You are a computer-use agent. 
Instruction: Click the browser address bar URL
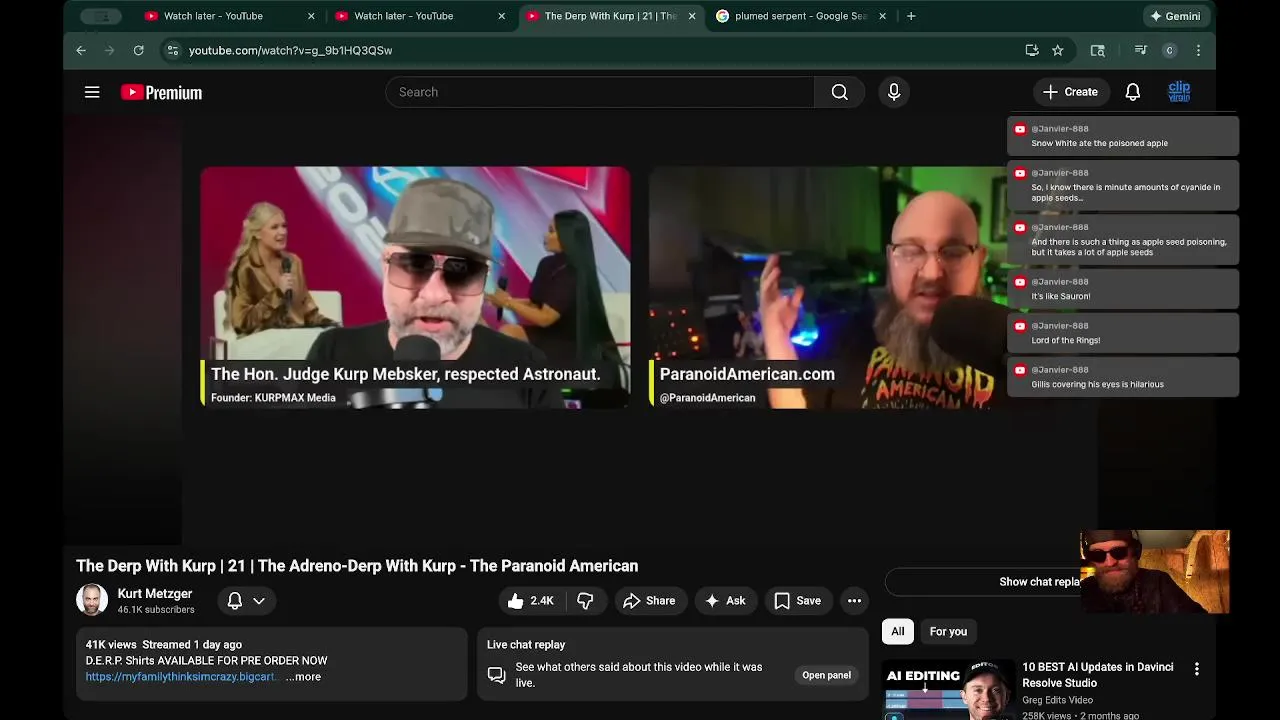coord(290,50)
